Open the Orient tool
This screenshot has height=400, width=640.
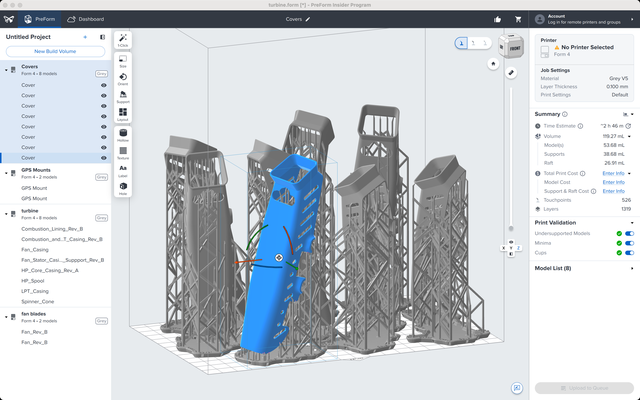(123, 79)
